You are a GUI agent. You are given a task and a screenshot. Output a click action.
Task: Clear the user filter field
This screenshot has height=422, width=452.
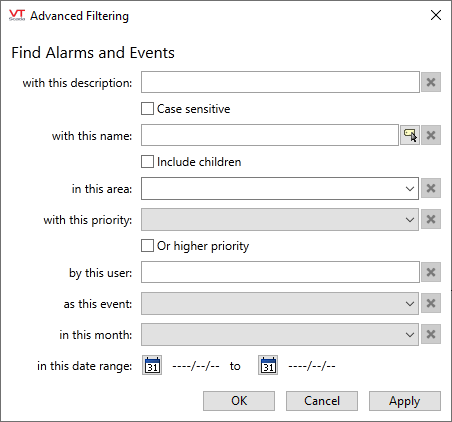click(431, 272)
